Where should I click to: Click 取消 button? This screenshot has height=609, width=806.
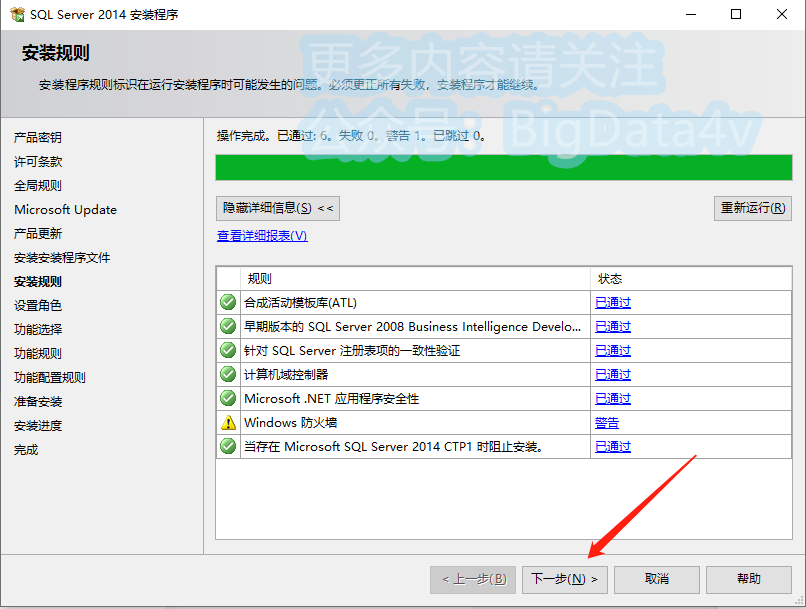pos(656,579)
